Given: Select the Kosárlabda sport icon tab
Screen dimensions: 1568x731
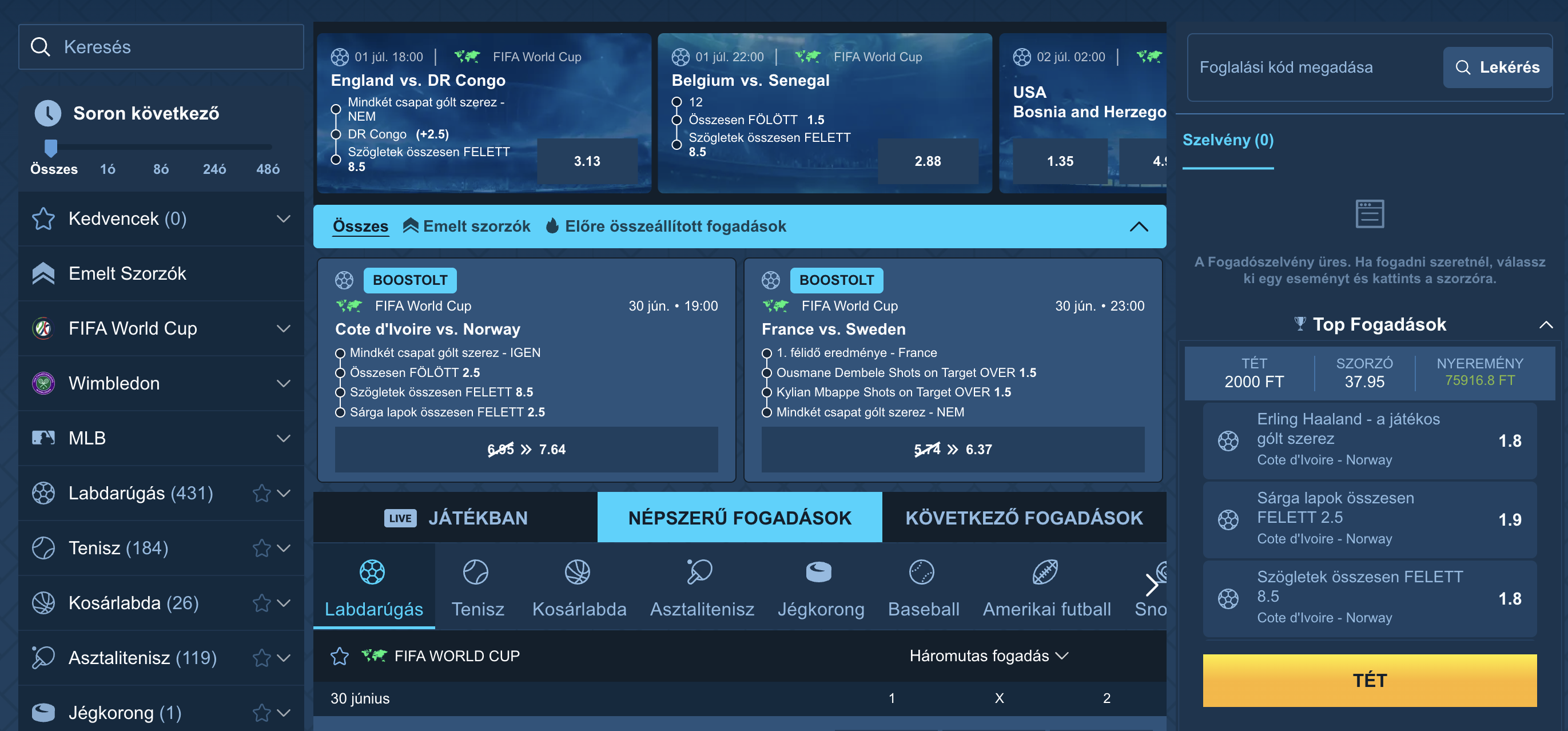Looking at the screenshot, I should pyautogui.click(x=578, y=587).
